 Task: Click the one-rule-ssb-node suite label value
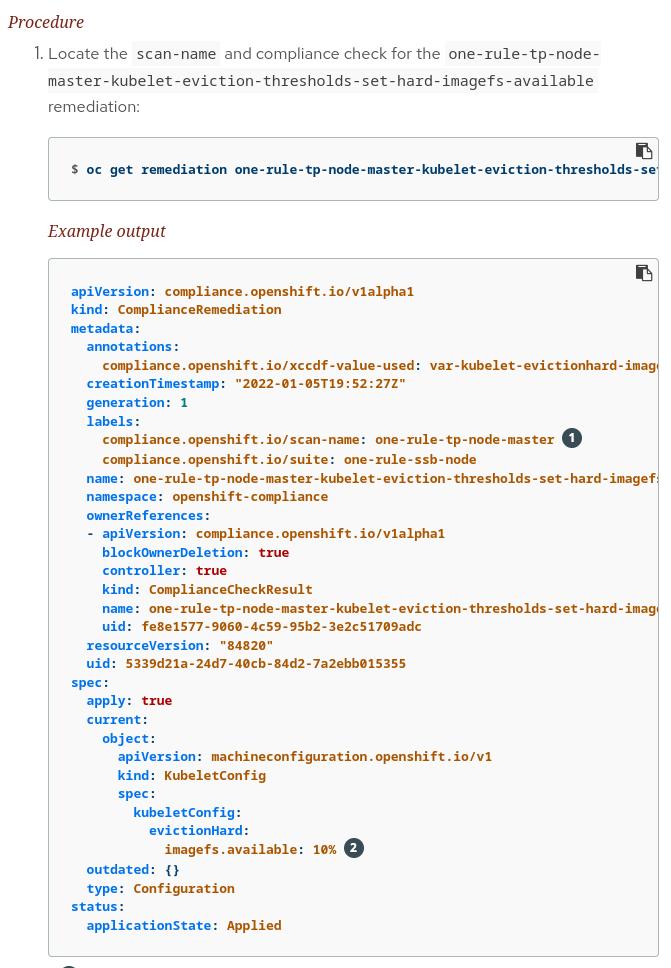point(410,459)
